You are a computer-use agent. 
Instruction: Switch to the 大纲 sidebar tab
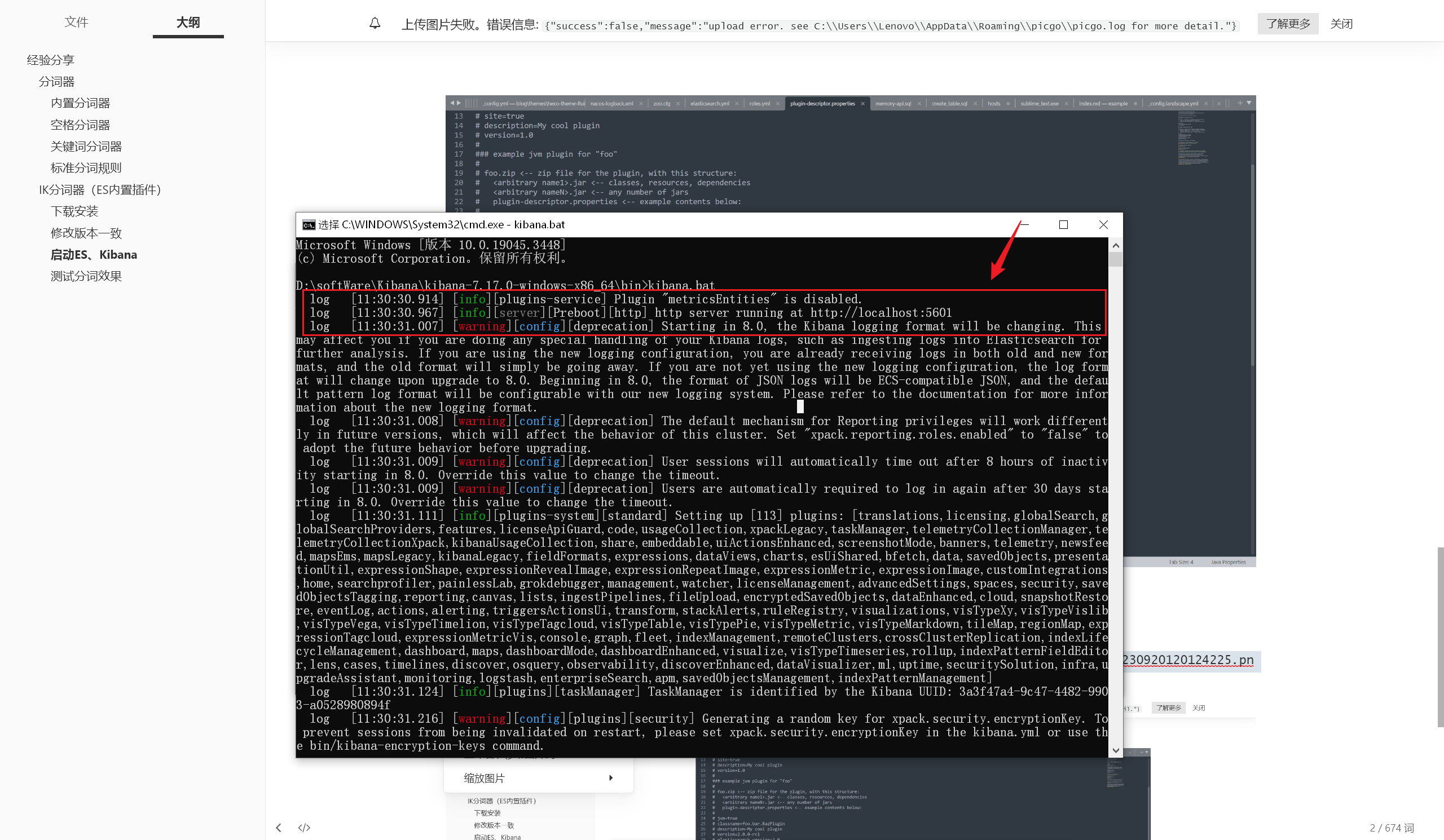[x=188, y=23]
